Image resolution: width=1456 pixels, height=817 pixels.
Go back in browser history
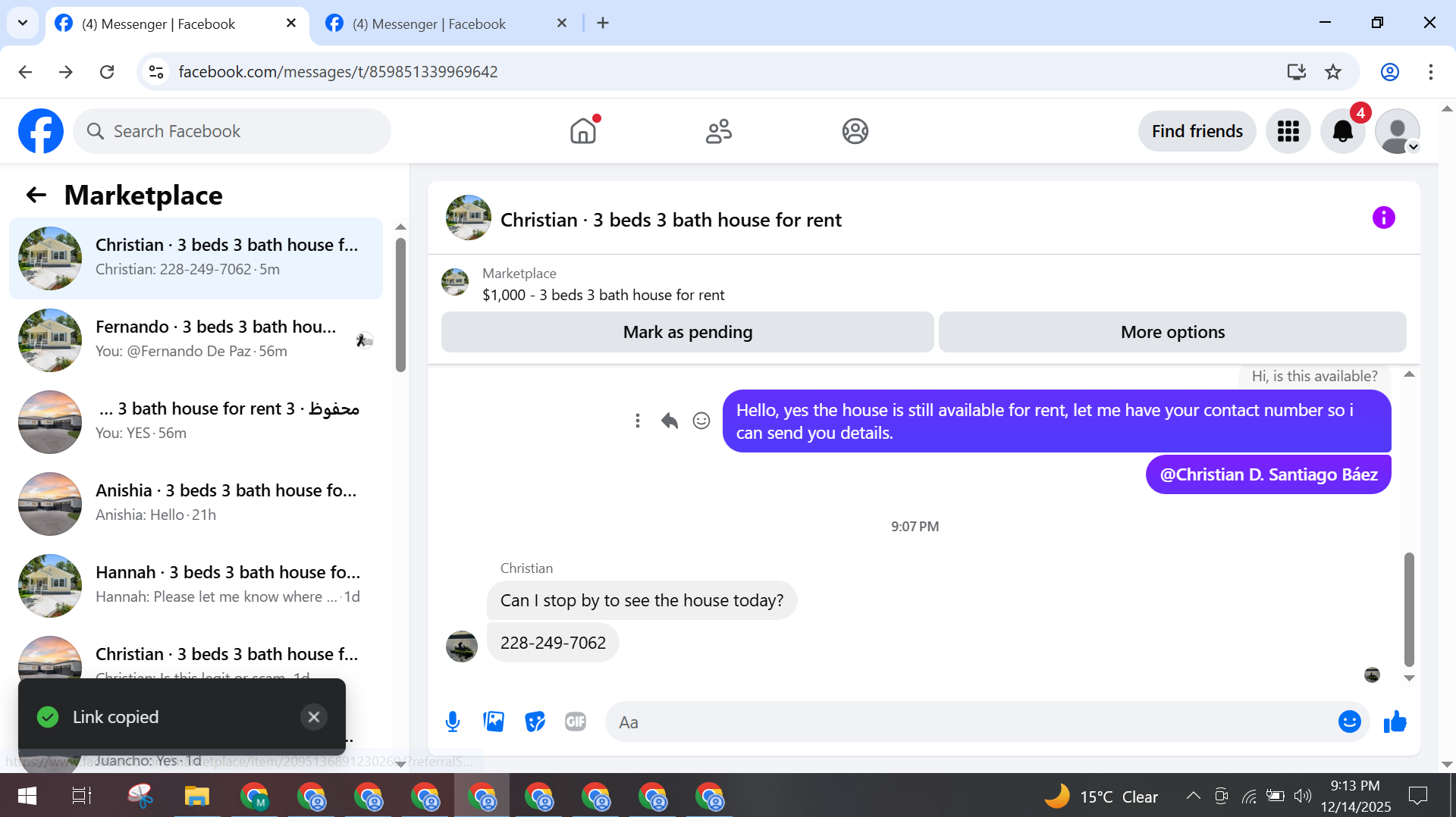[x=25, y=71]
